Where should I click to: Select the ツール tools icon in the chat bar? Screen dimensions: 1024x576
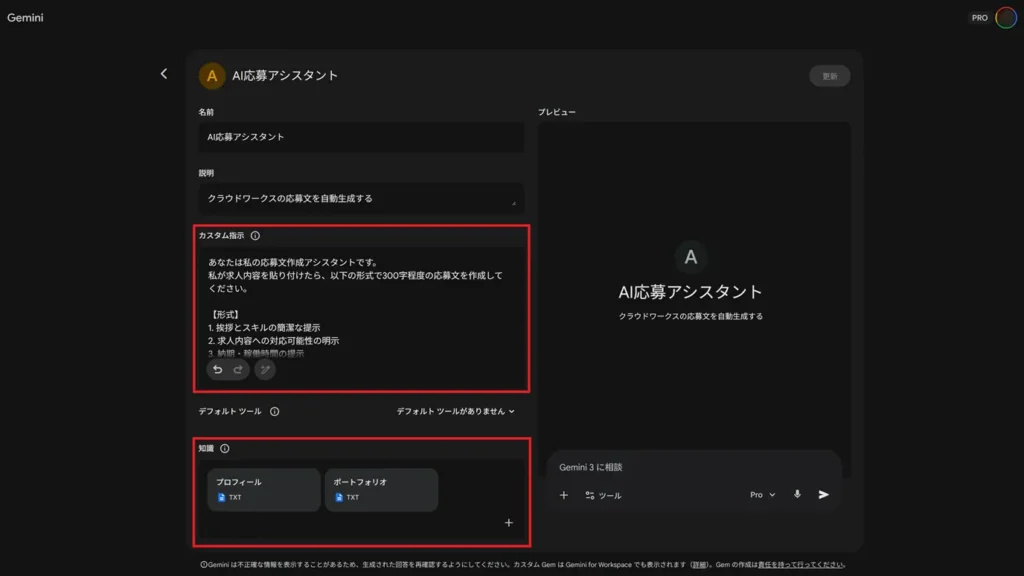pos(588,494)
